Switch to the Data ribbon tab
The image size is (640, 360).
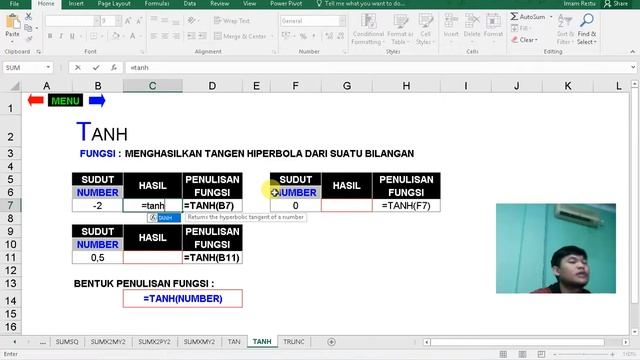[189, 4]
